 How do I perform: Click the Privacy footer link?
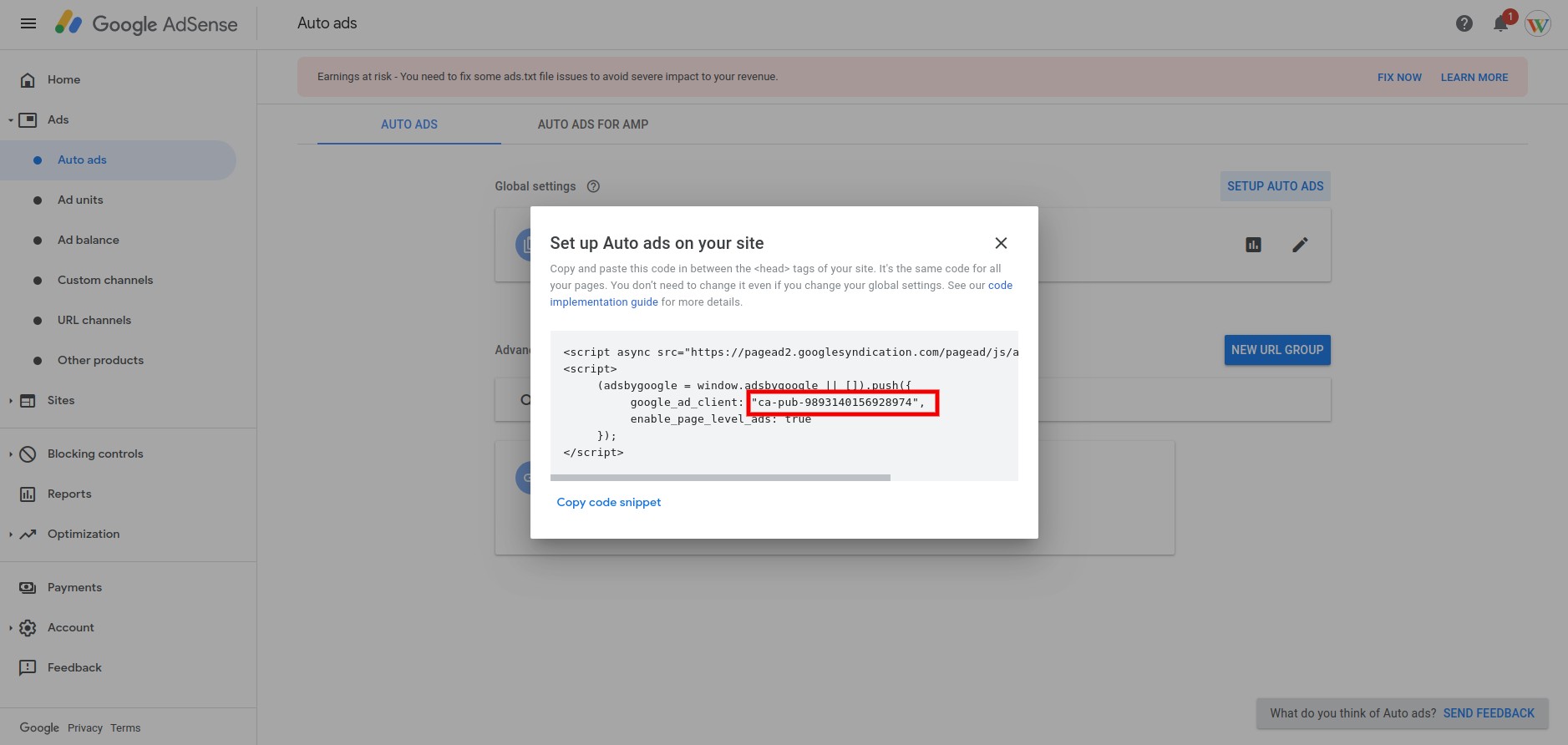pos(85,728)
